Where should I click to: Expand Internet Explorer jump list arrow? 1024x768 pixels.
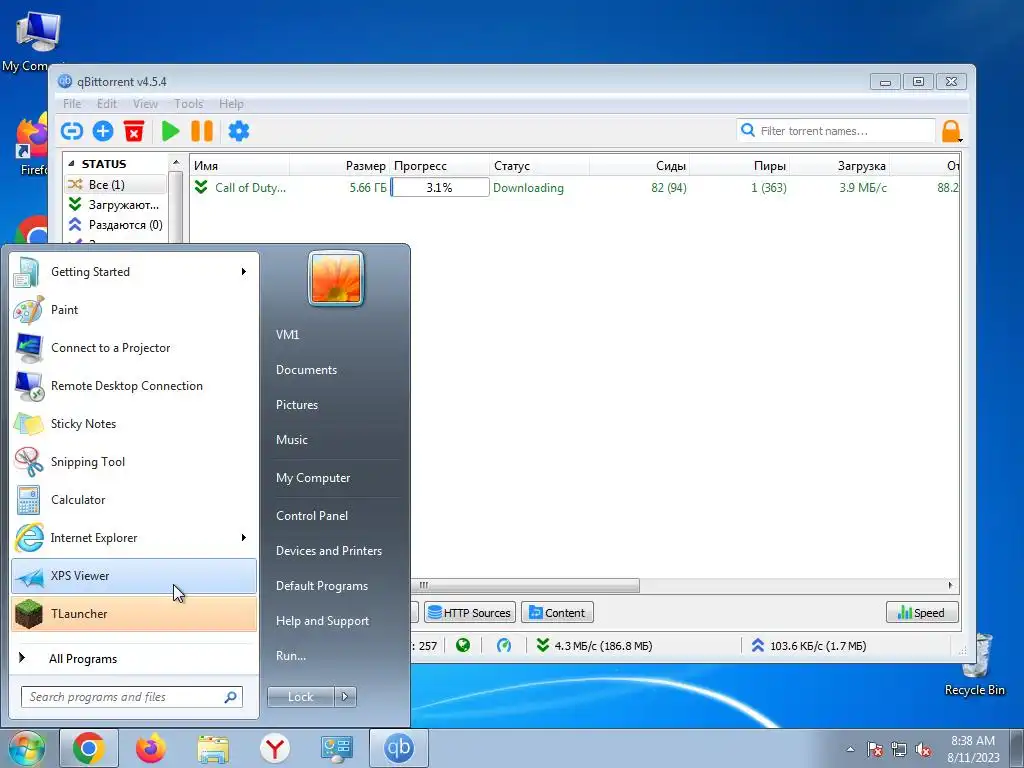tap(244, 537)
